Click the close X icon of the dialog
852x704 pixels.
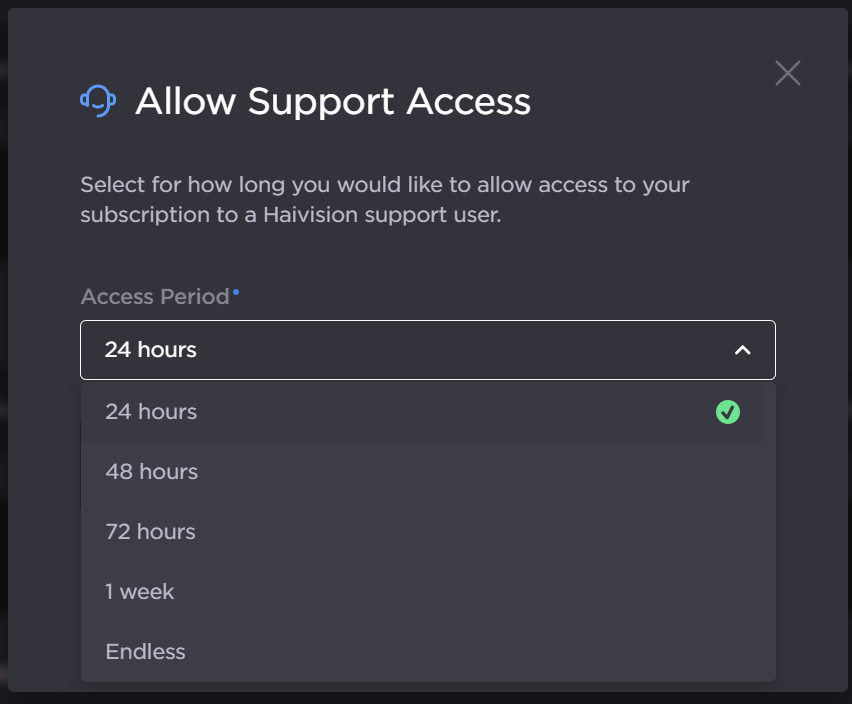click(787, 73)
